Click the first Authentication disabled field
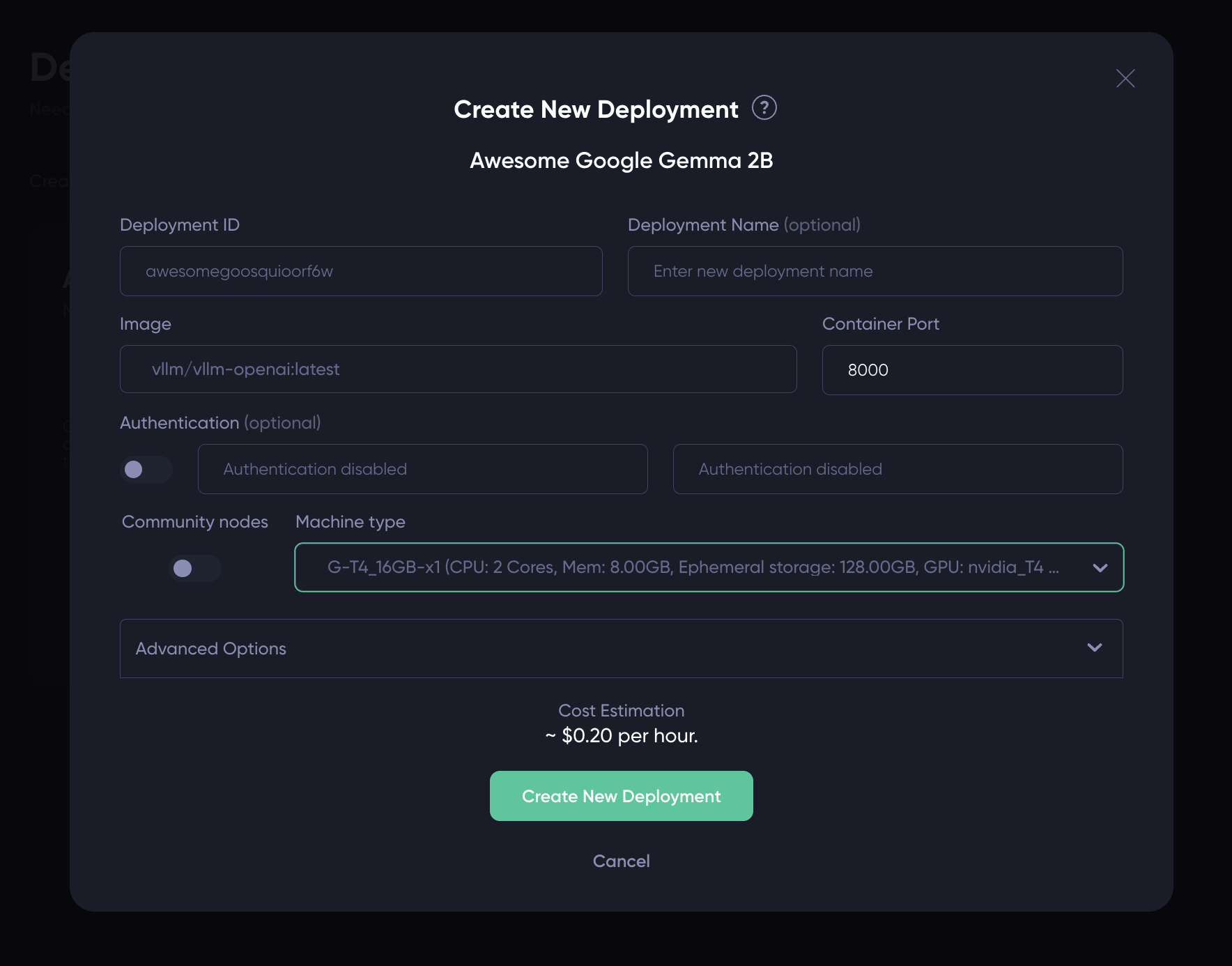1232x966 pixels. click(422, 469)
